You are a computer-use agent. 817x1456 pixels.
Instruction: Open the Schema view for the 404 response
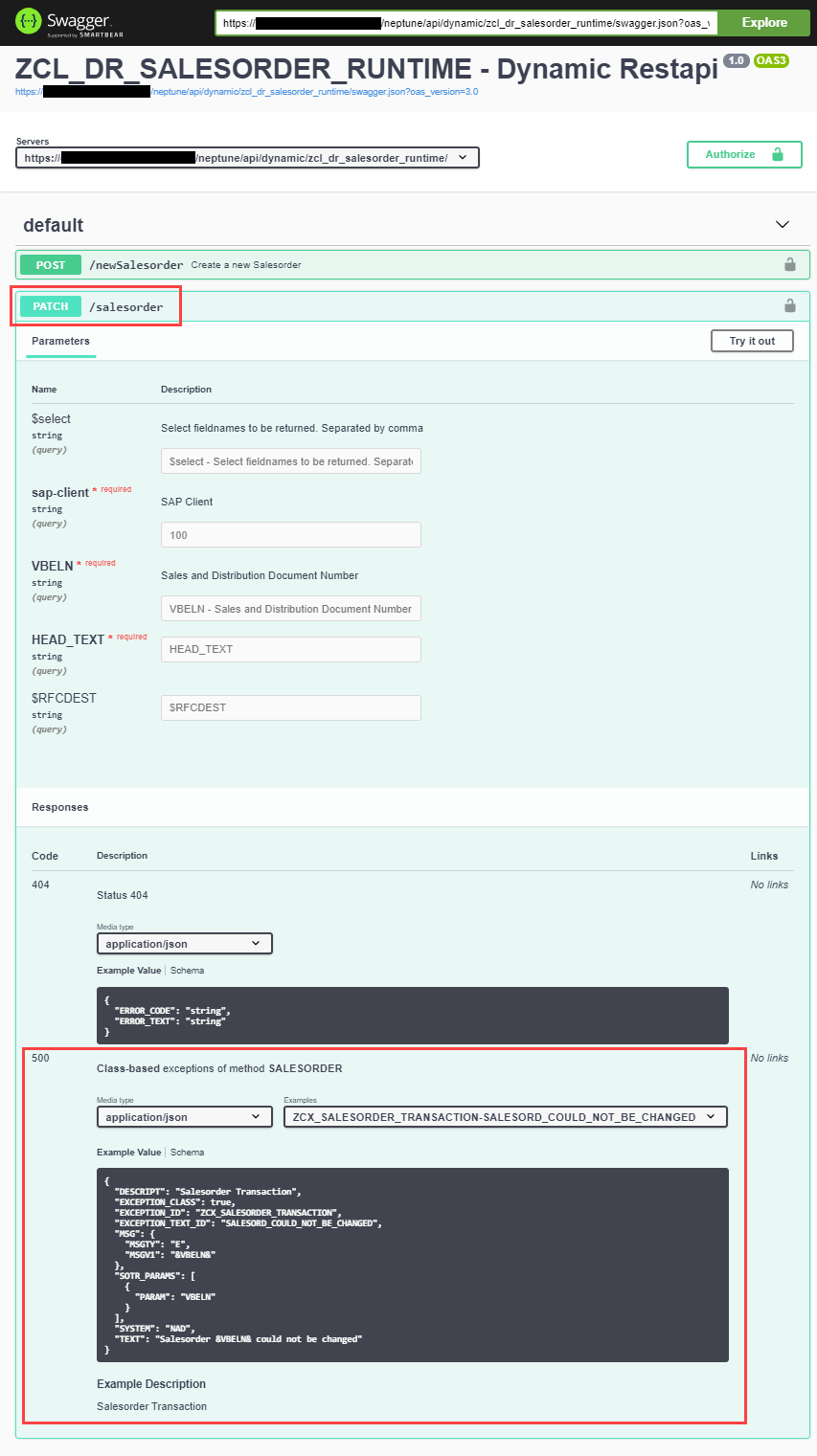tap(188, 970)
